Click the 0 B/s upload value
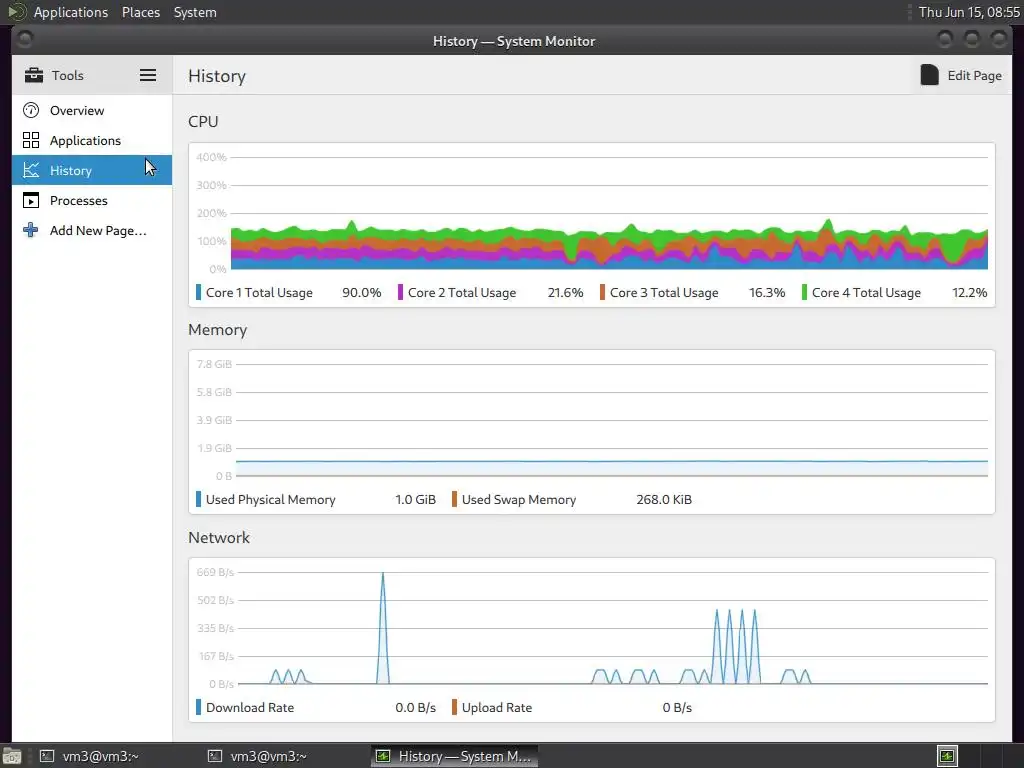Screen dimensions: 1024x768 click(x=677, y=707)
